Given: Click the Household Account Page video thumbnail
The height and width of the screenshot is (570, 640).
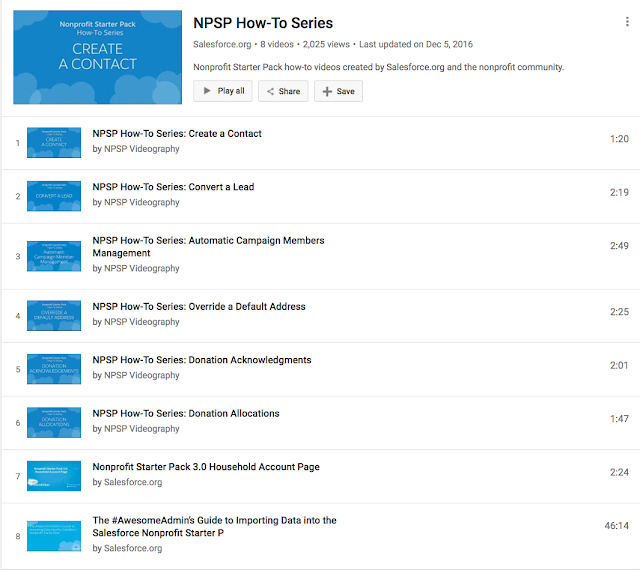Looking at the screenshot, I should (x=54, y=476).
